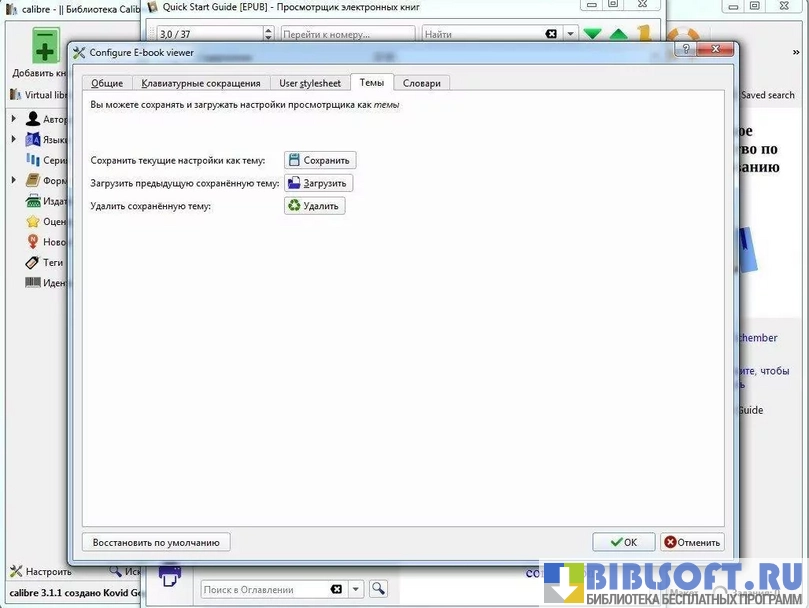Click the Удалить saved theme button
The width and height of the screenshot is (809, 608).
point(315,206)
